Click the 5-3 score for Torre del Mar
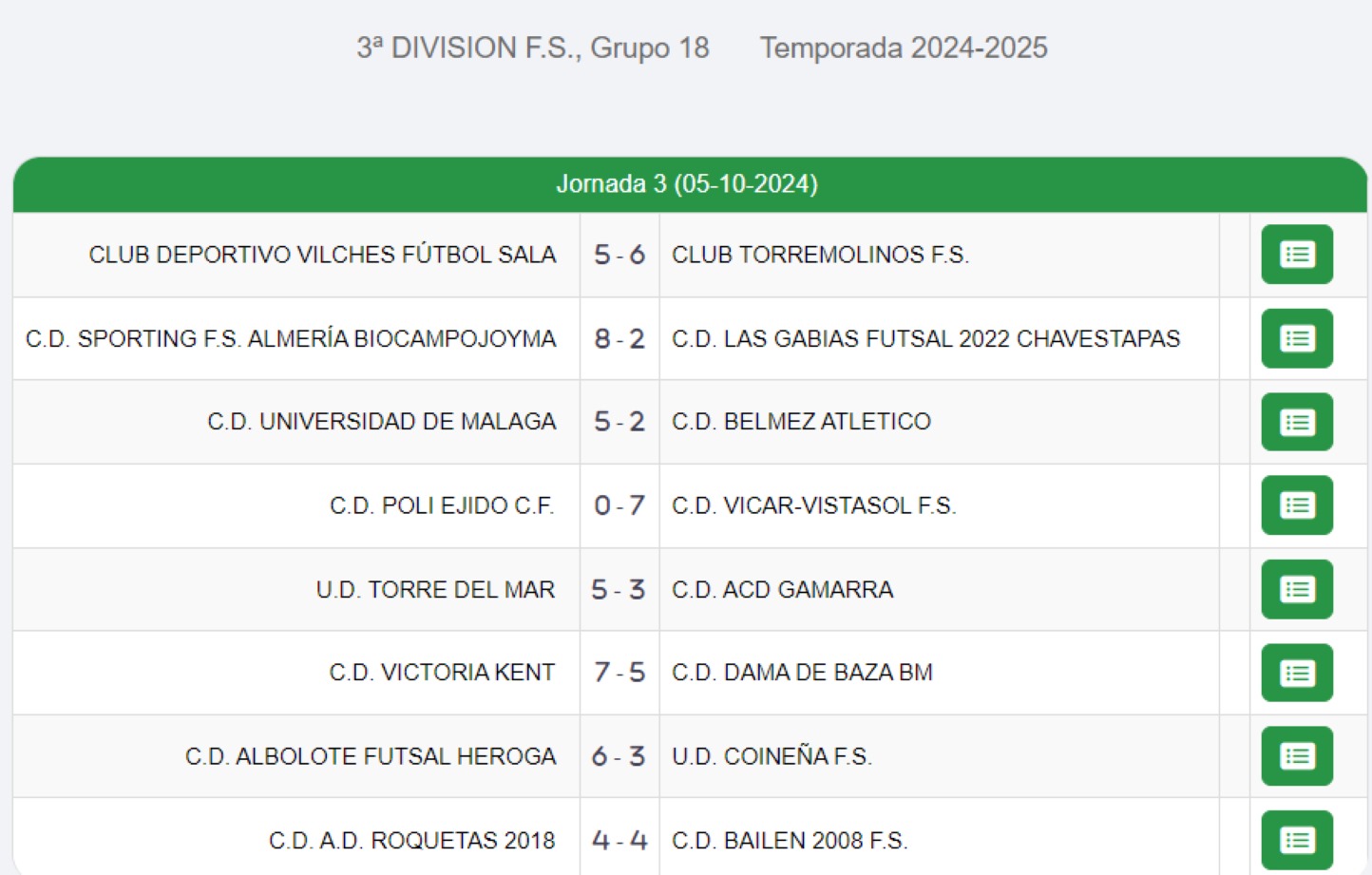Image resolution: width=1372 pixels, height=875 pixels. click(619, 590)
